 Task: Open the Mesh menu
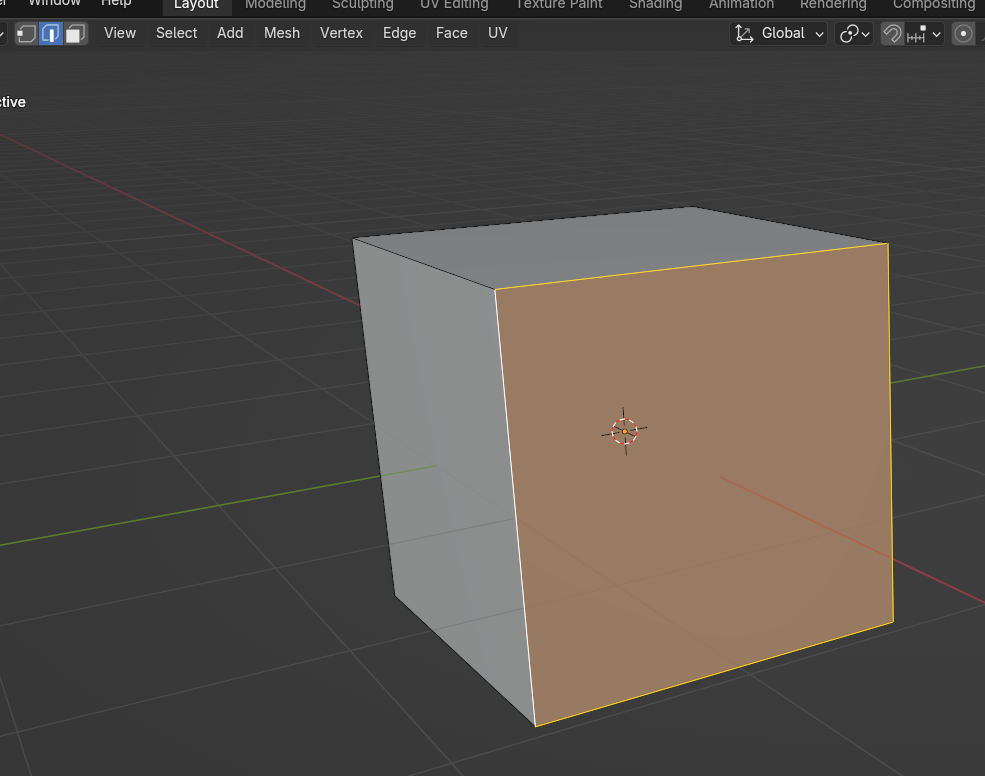pyautogui.click(x=282, y=33)
